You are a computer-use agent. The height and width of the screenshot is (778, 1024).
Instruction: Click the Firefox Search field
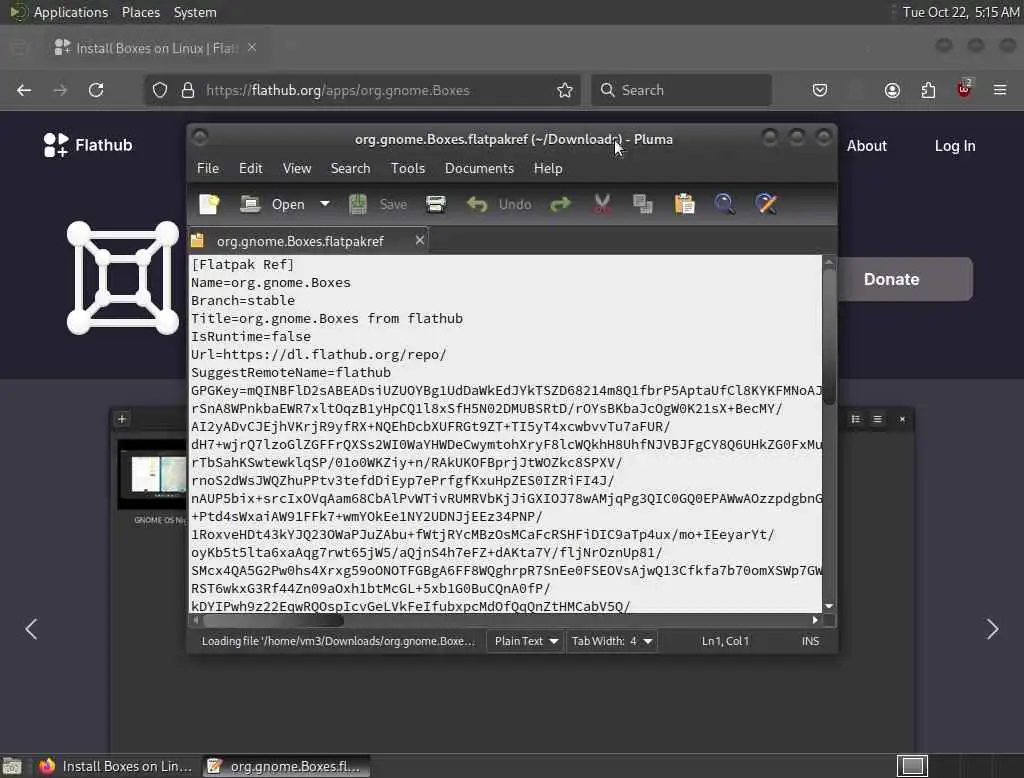pos(681,90)
